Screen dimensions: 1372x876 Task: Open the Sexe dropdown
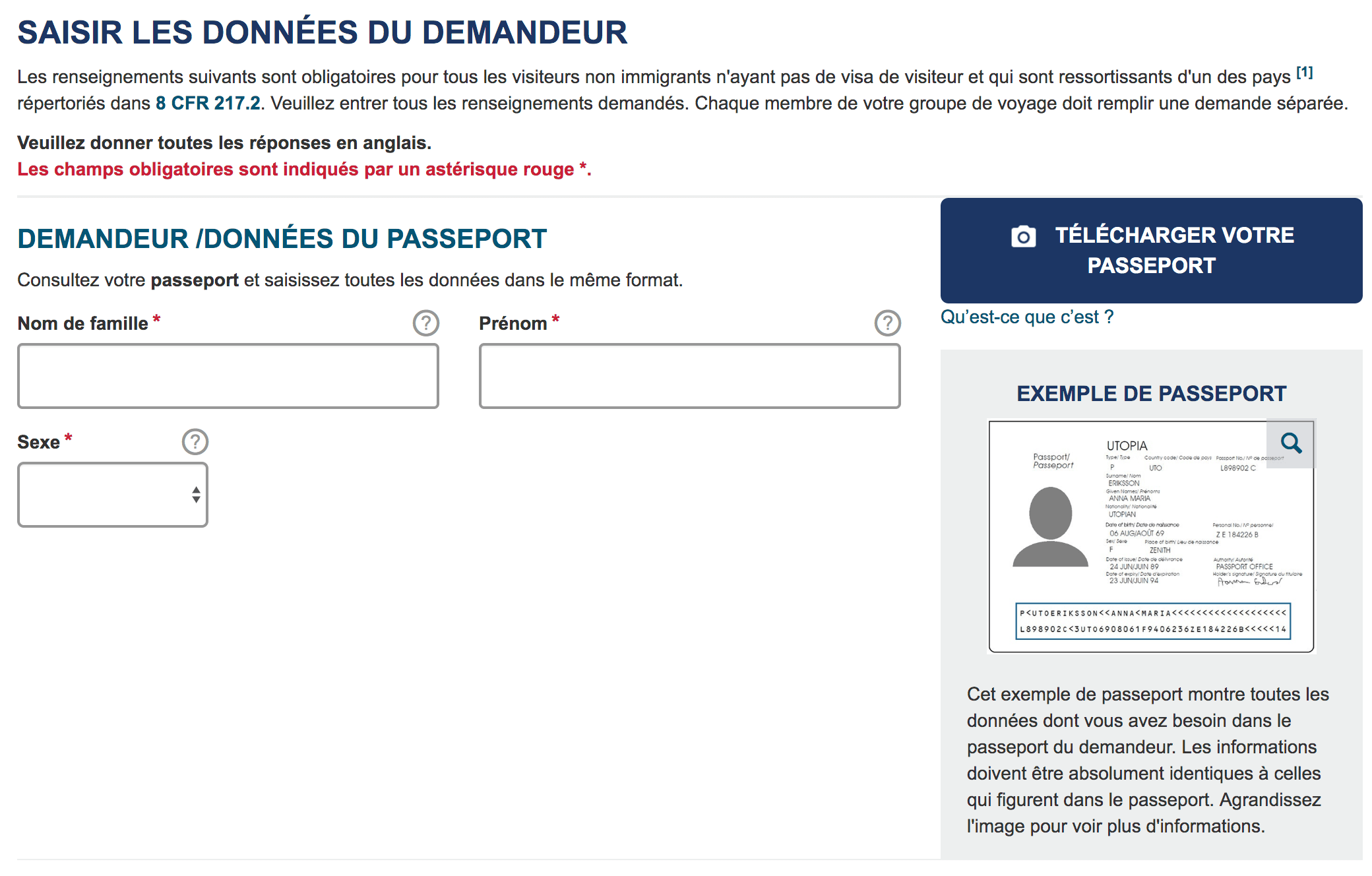point(113,495)
